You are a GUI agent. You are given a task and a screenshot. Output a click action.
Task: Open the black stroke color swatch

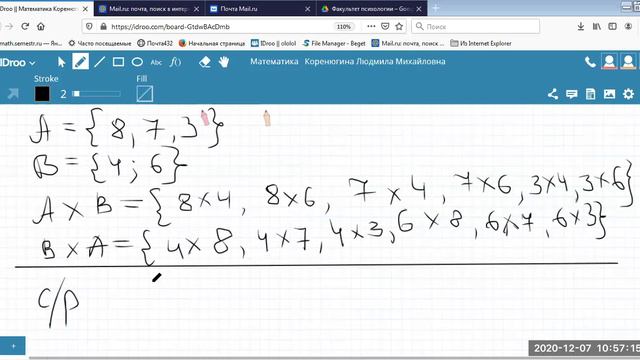tap(42, 94)
